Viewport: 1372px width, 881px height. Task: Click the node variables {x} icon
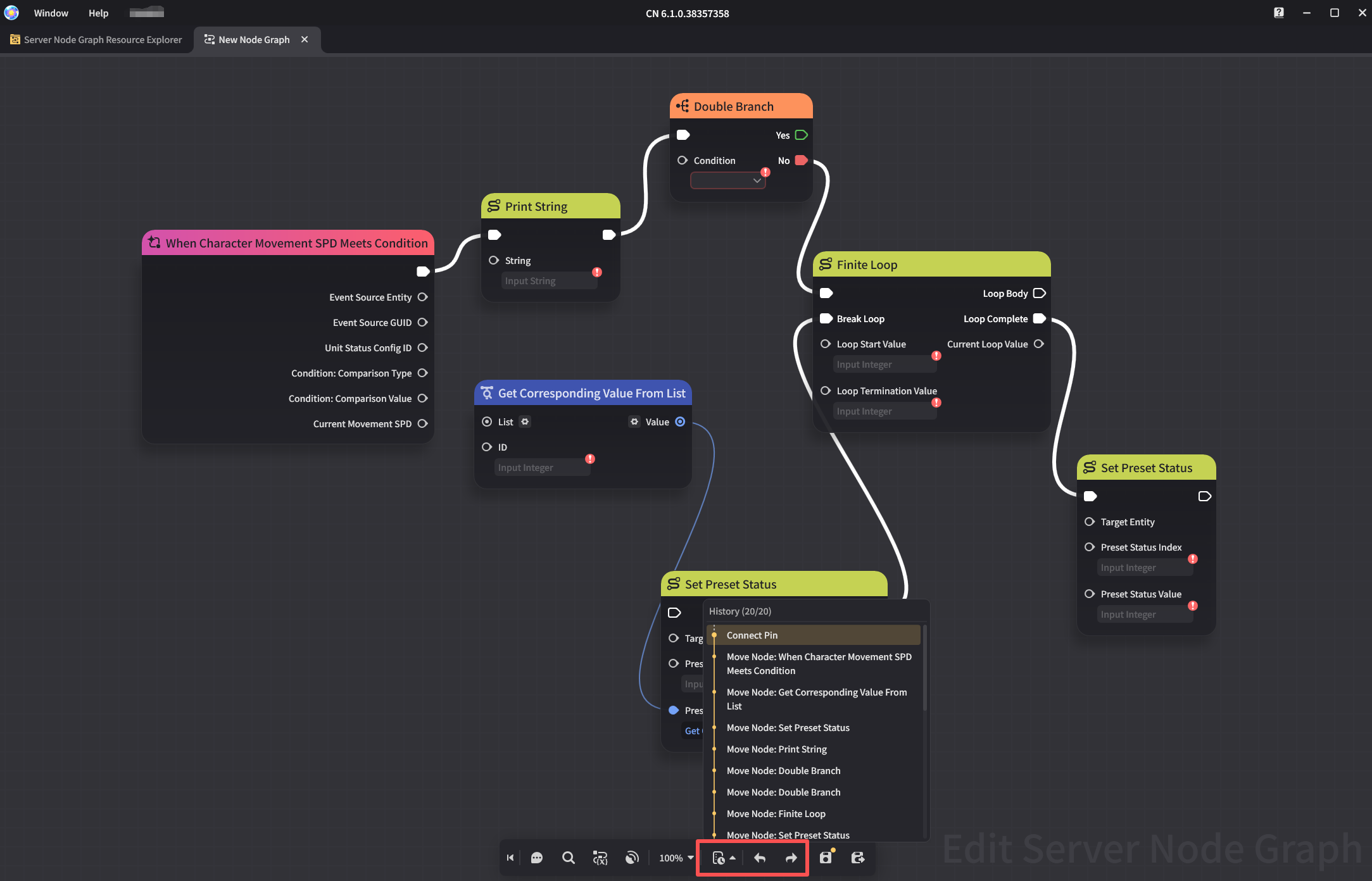(600, 858)
